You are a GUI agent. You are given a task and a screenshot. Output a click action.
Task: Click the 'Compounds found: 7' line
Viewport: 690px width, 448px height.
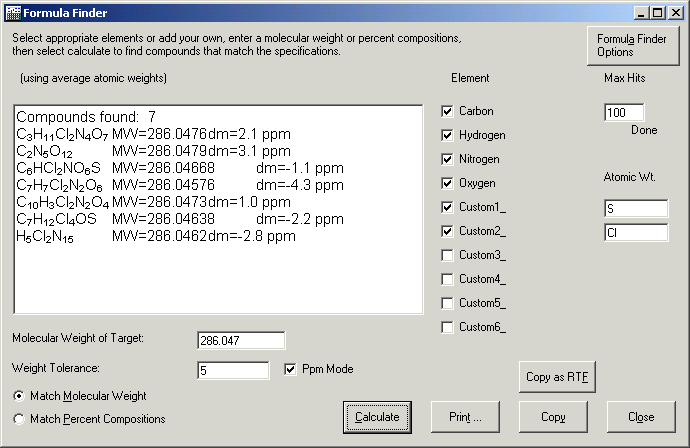pyautogui.click(x=86, y=117)
